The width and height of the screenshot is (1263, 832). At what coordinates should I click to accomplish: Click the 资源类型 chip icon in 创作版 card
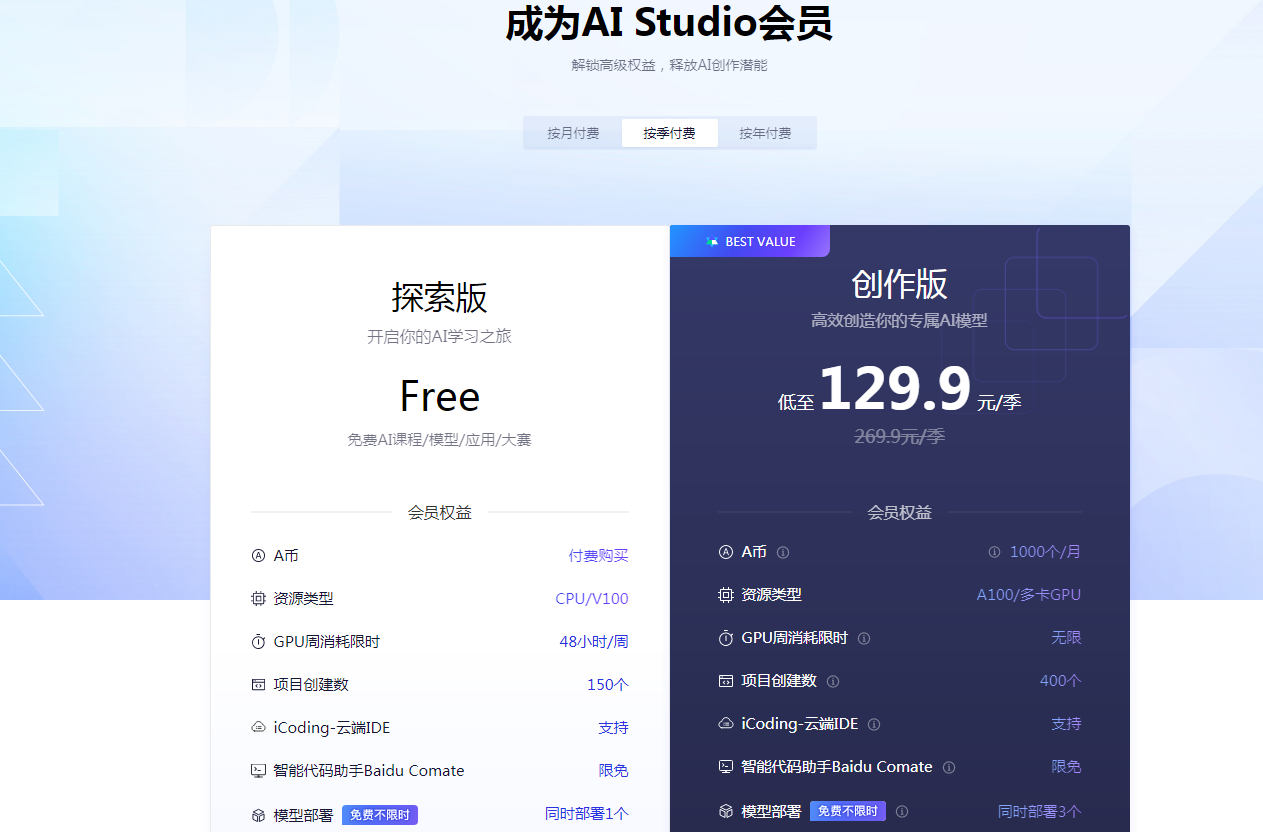(x=726, y=595)
